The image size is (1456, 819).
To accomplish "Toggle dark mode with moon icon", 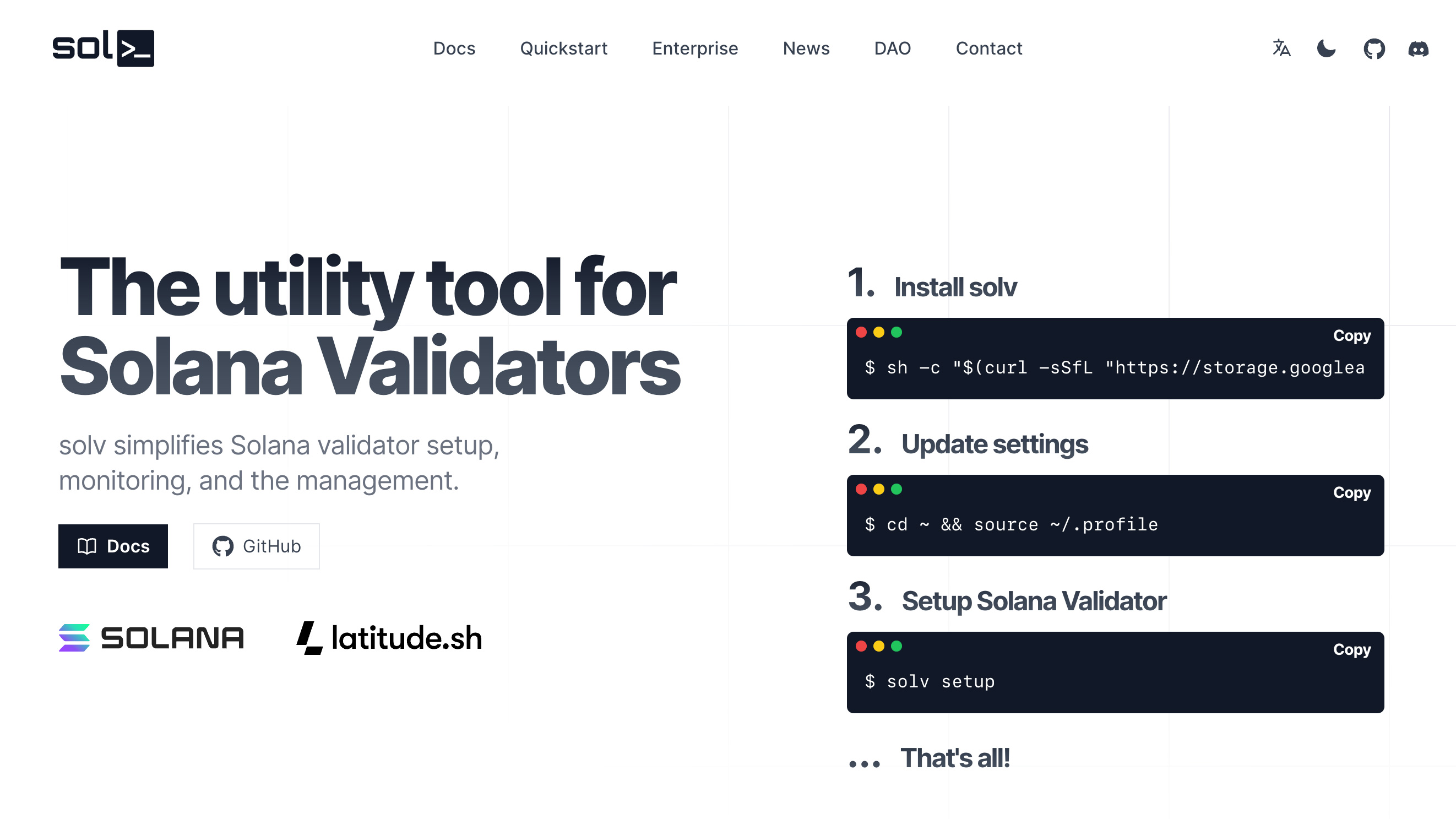I will 1326,48.
